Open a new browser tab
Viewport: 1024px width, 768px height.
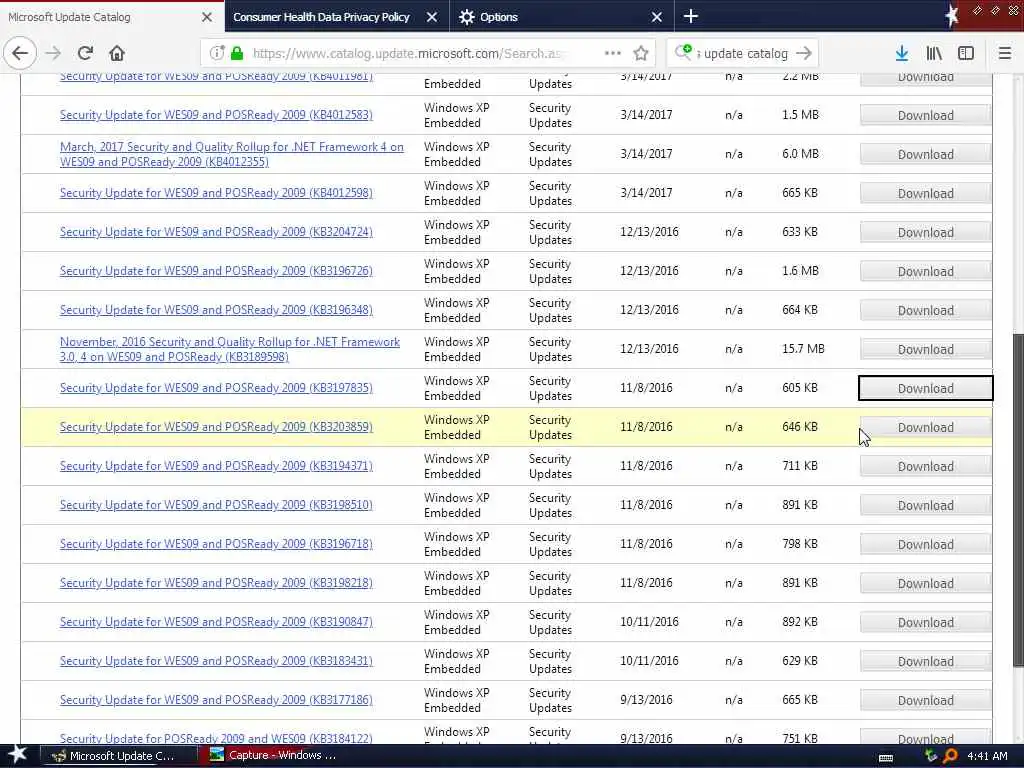[691, 16]
